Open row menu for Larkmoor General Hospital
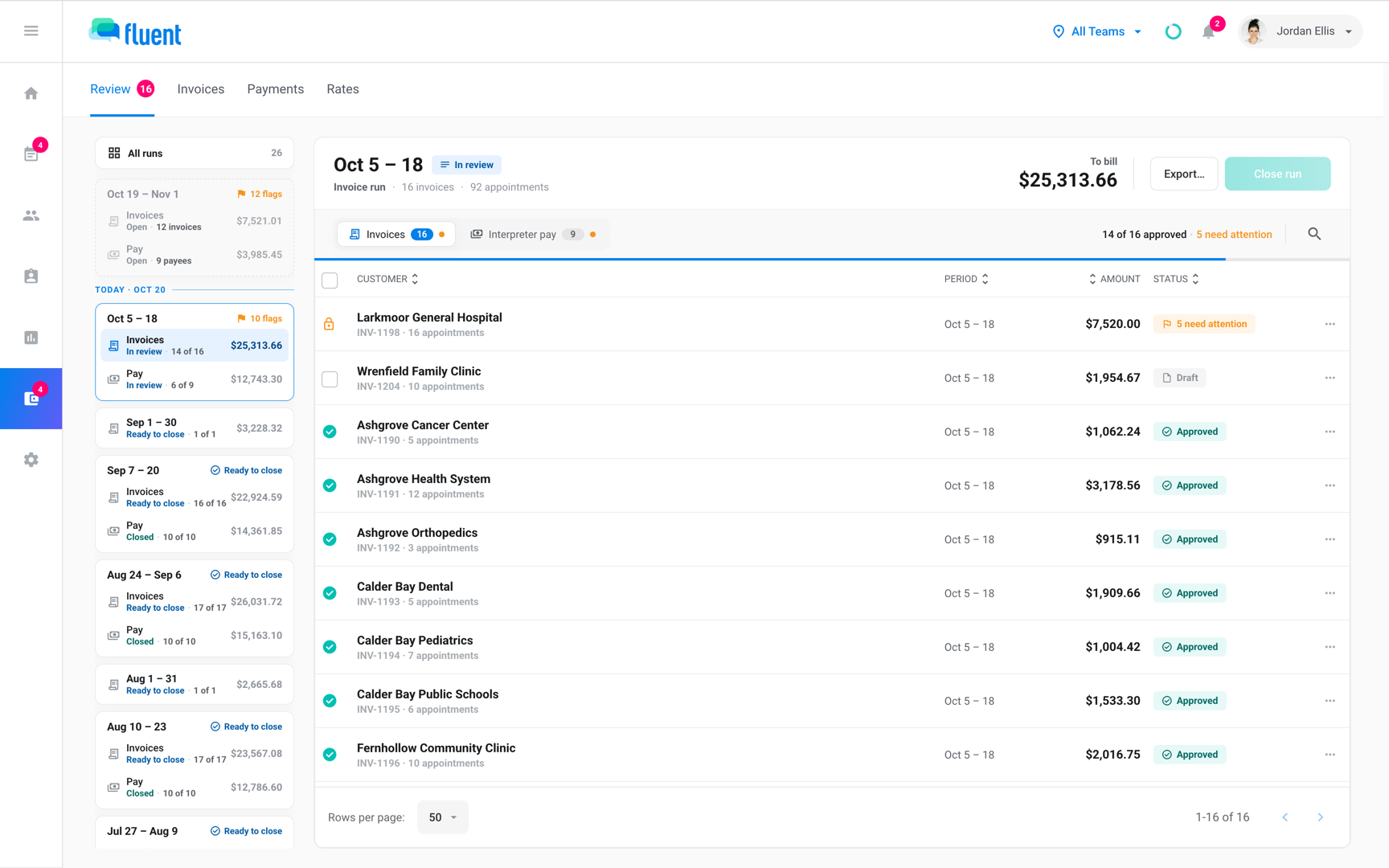Viewport: 1389px width, 868px height. coord(1330,324)
